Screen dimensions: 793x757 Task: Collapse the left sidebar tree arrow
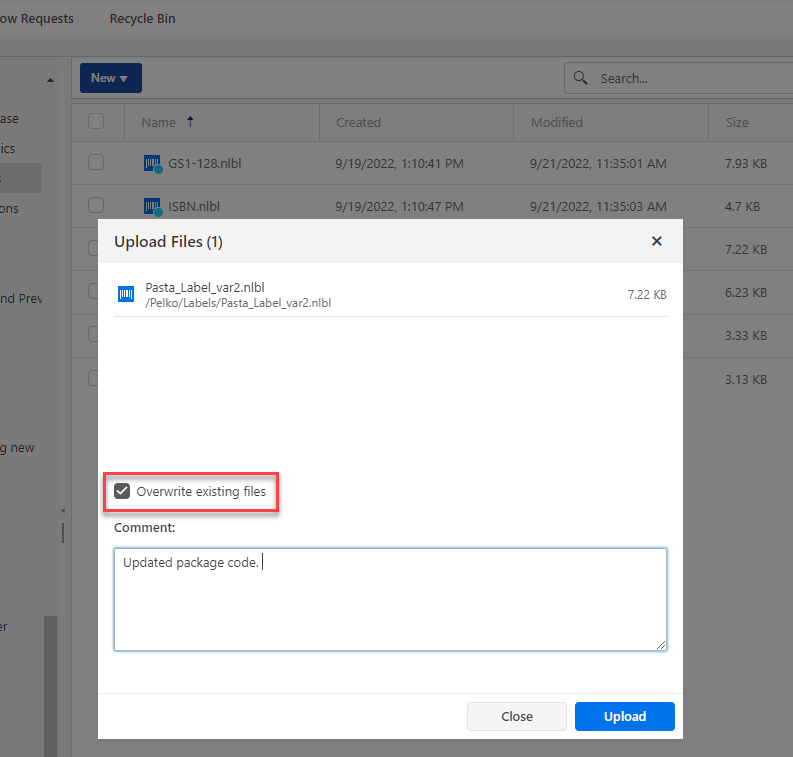pyautogui.click(x=50, y=80)
